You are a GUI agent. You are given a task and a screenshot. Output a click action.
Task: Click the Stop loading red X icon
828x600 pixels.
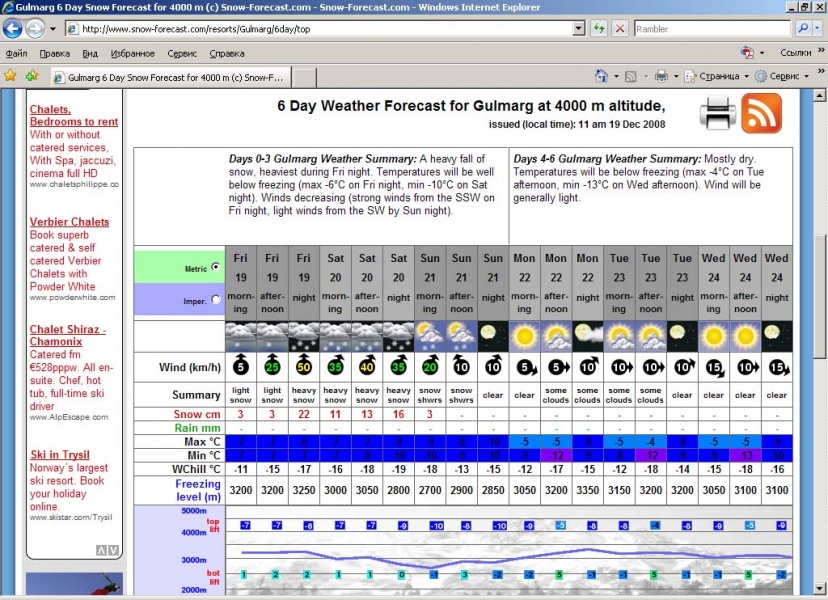[x=620, y=29]
